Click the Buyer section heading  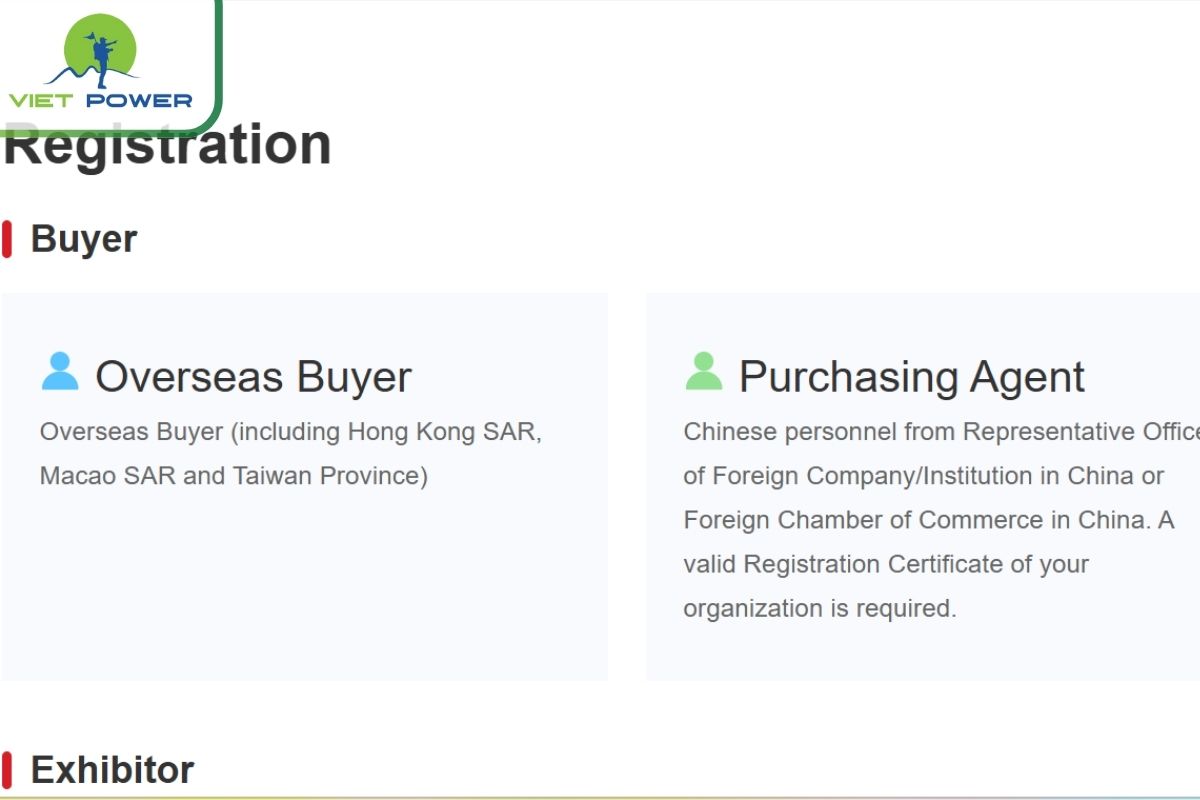[x=84, y=239]
